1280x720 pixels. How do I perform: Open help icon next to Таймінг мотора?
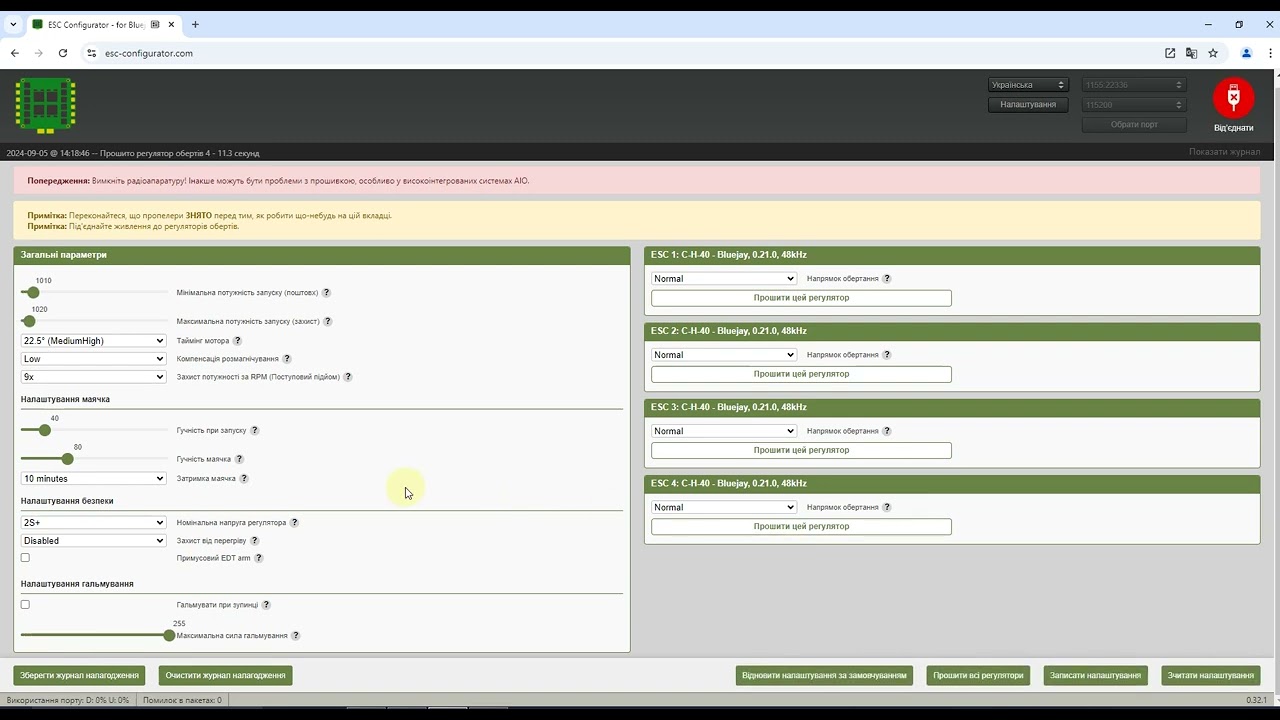(x=237, y=341)
